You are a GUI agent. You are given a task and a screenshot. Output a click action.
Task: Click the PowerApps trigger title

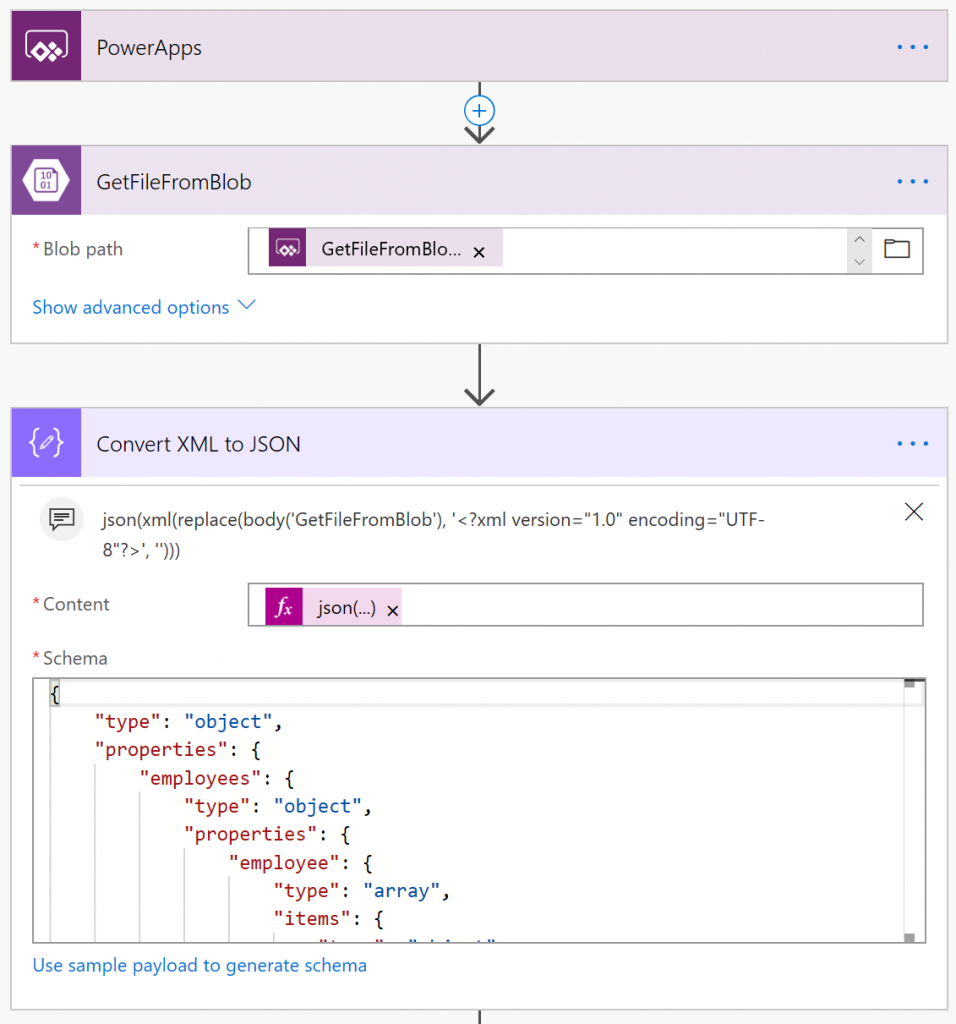[x=149, y=48]
